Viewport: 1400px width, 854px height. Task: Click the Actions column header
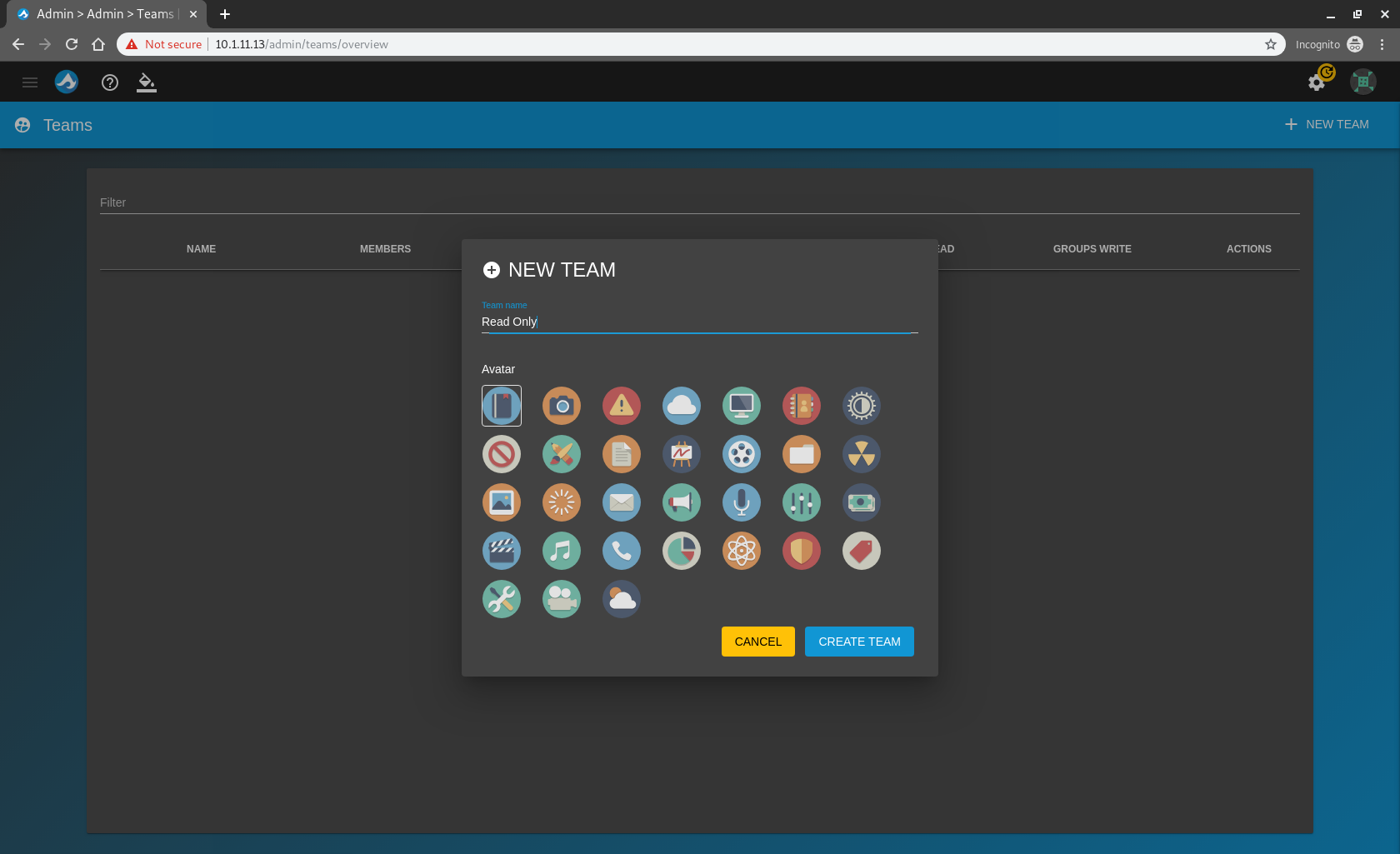click(1248, 249)
